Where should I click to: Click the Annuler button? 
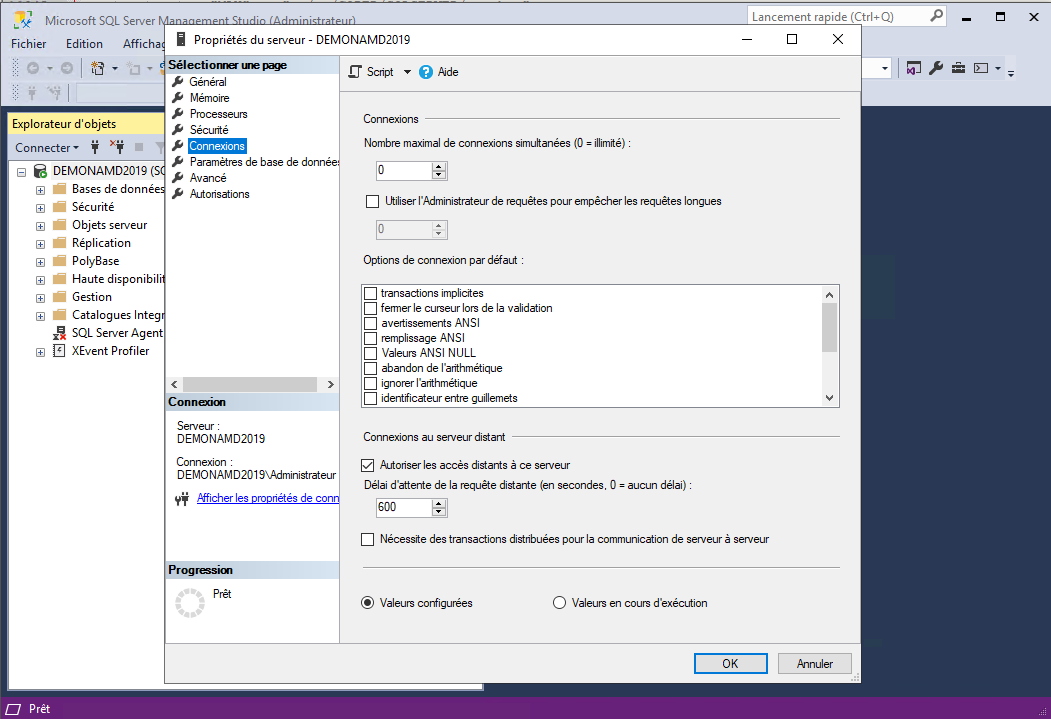814,663
